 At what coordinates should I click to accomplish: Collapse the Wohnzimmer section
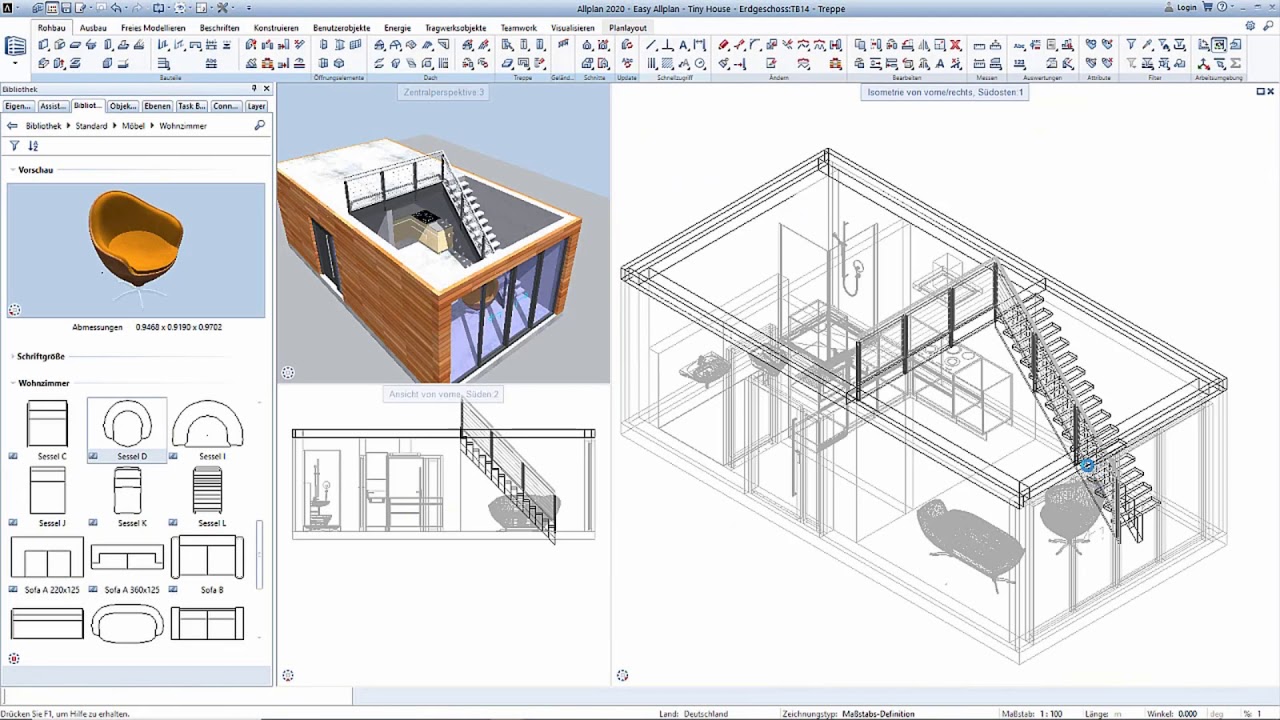point(12,383)
